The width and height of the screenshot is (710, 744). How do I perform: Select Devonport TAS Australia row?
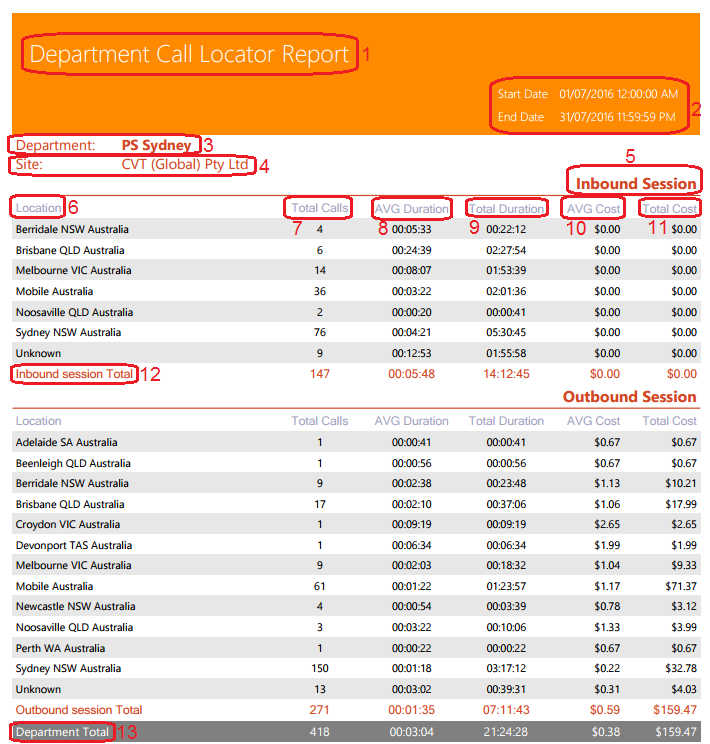pyautogui.click(x=356, y=546)
